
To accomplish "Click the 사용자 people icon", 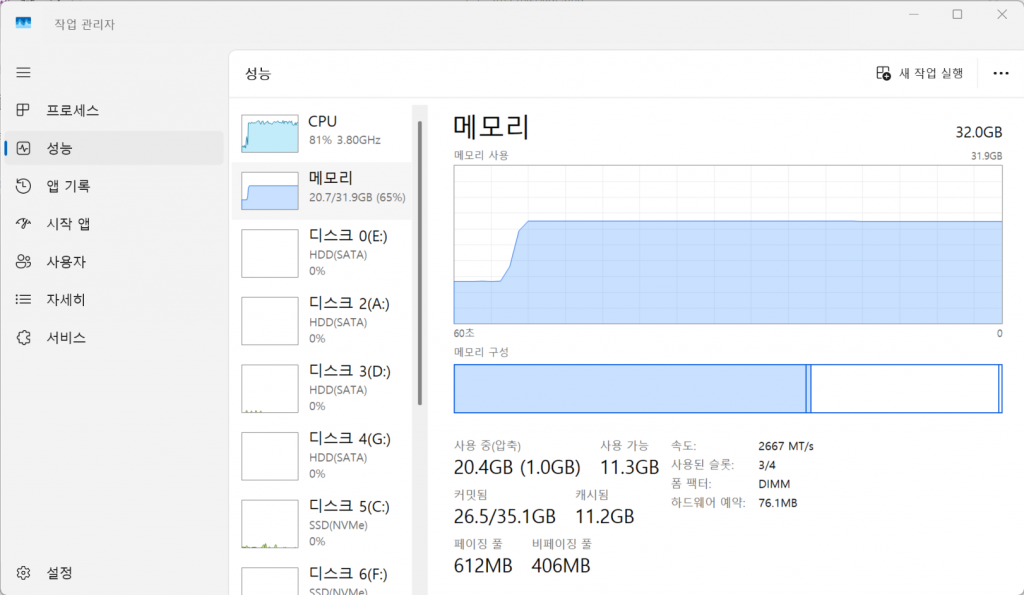I will pyautogui.click(x=24, y=262).
